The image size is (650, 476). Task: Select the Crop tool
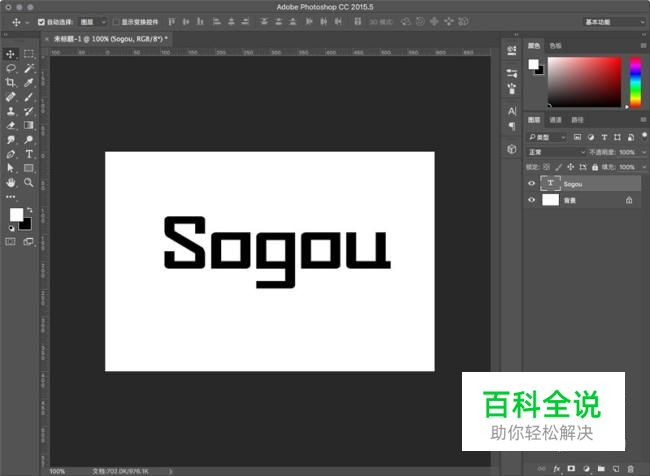click(x=11, y=83)
